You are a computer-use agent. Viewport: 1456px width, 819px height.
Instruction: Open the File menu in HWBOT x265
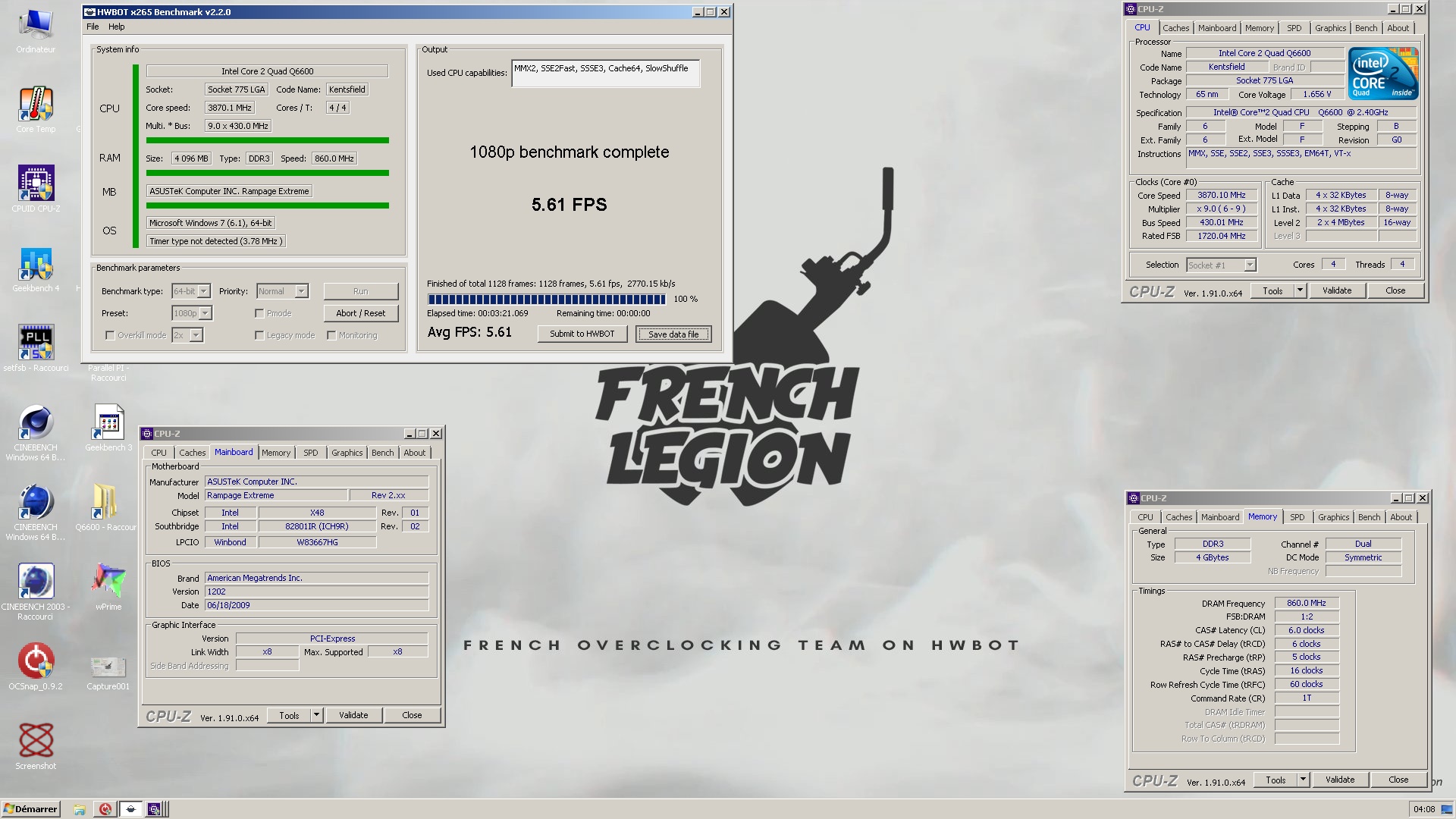(x=93, y=27)
